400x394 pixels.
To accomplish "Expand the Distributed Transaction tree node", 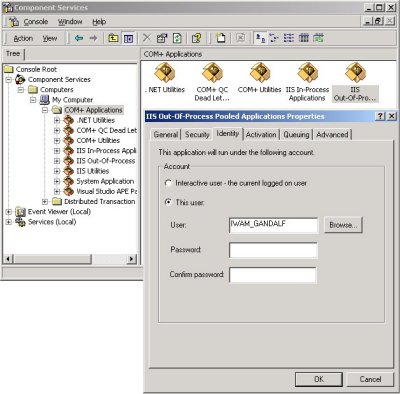I will tap(45, 201).
